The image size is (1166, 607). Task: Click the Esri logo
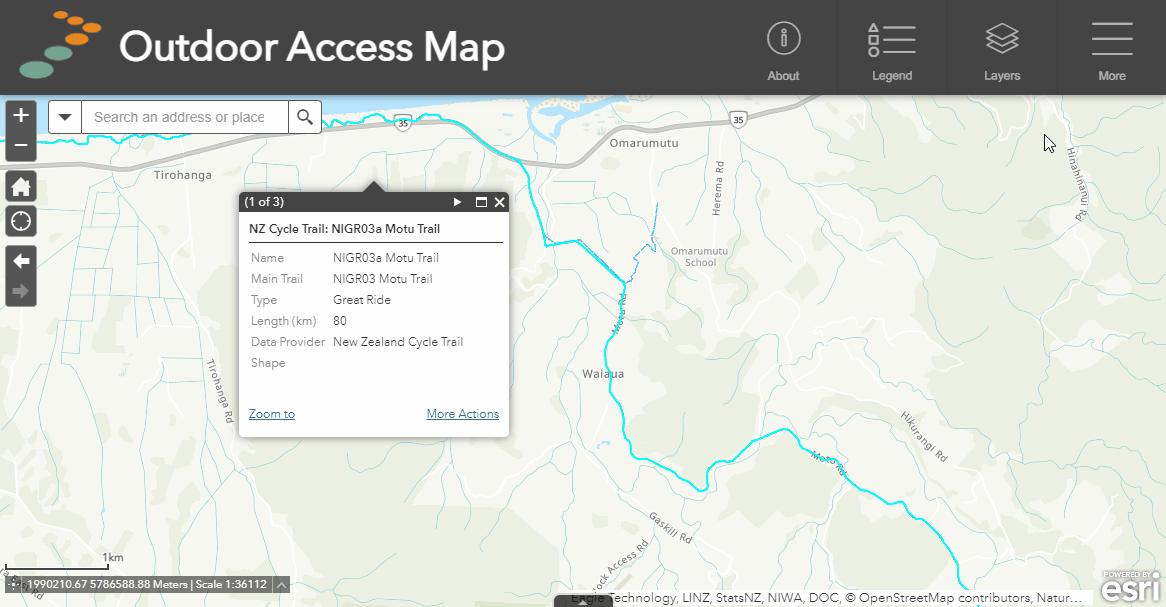point(1130,586)
